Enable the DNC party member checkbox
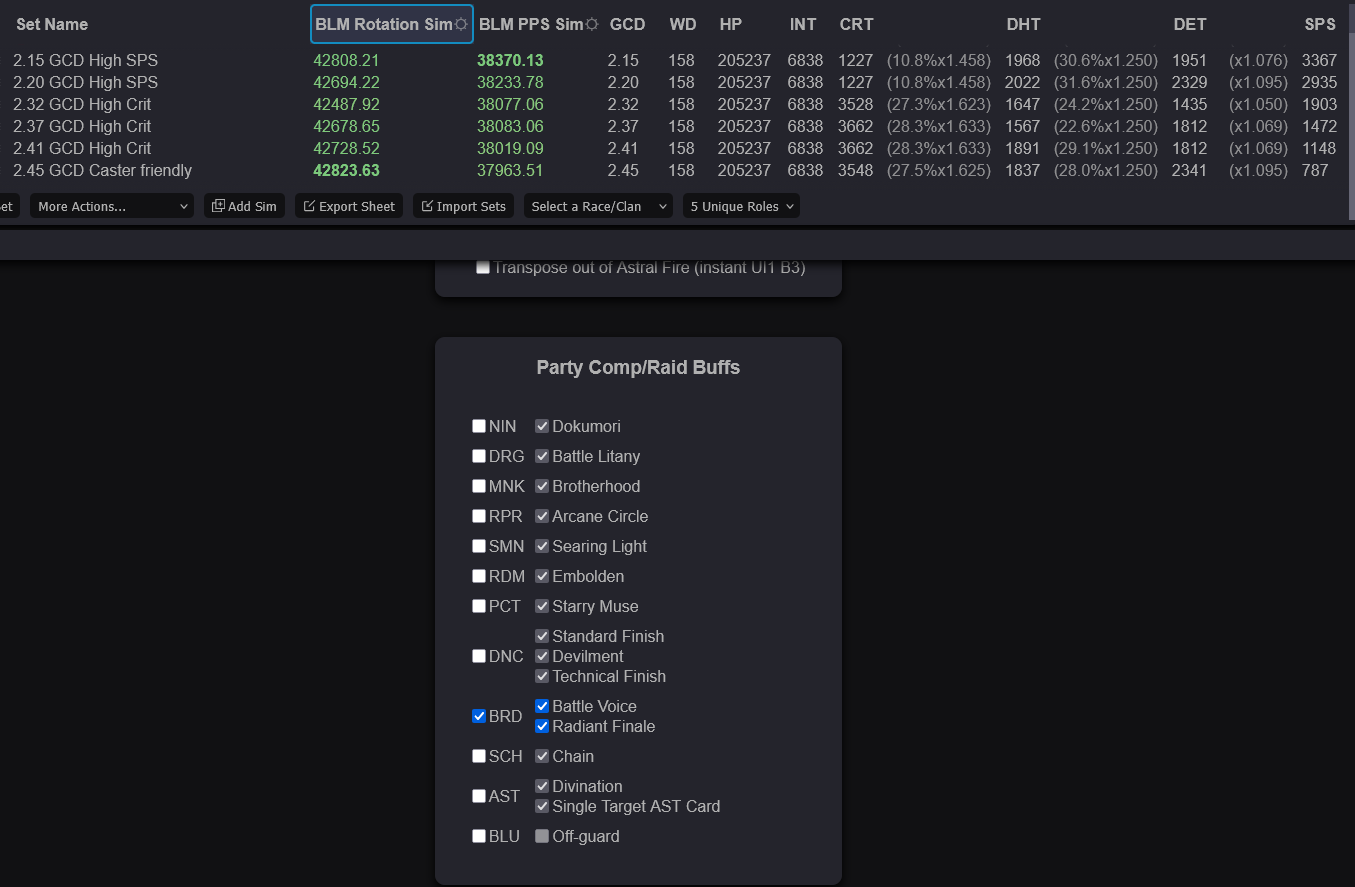 479,656
